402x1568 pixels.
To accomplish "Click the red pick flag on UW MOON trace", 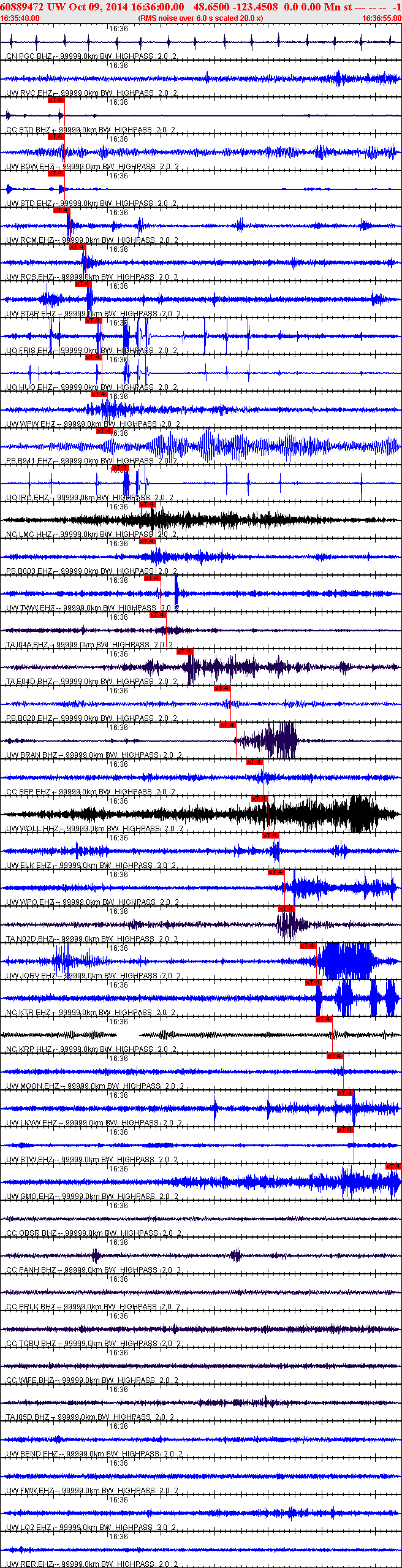I will click(x=335, y=1056).
